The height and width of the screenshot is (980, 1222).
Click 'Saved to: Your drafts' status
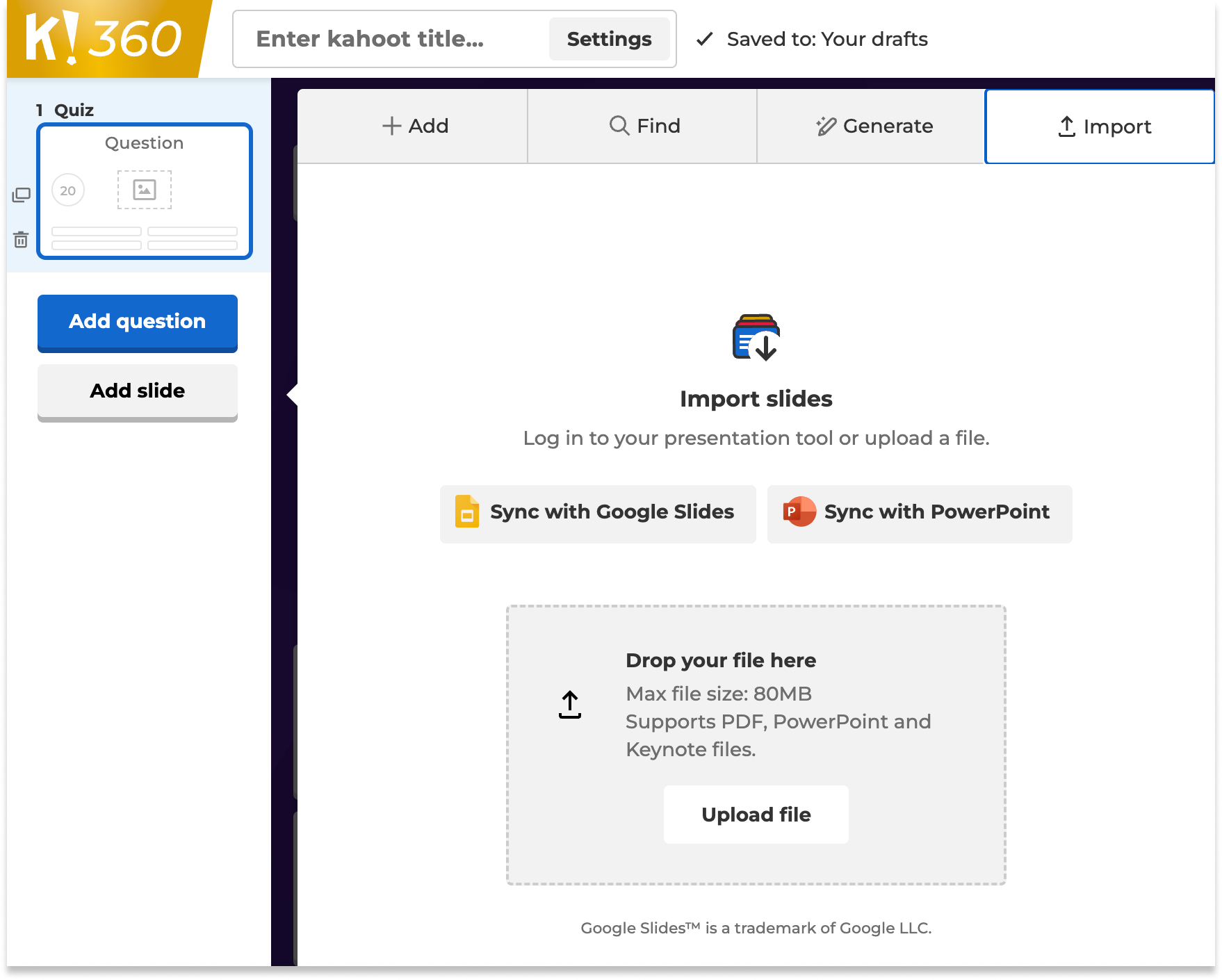[812, 39]
